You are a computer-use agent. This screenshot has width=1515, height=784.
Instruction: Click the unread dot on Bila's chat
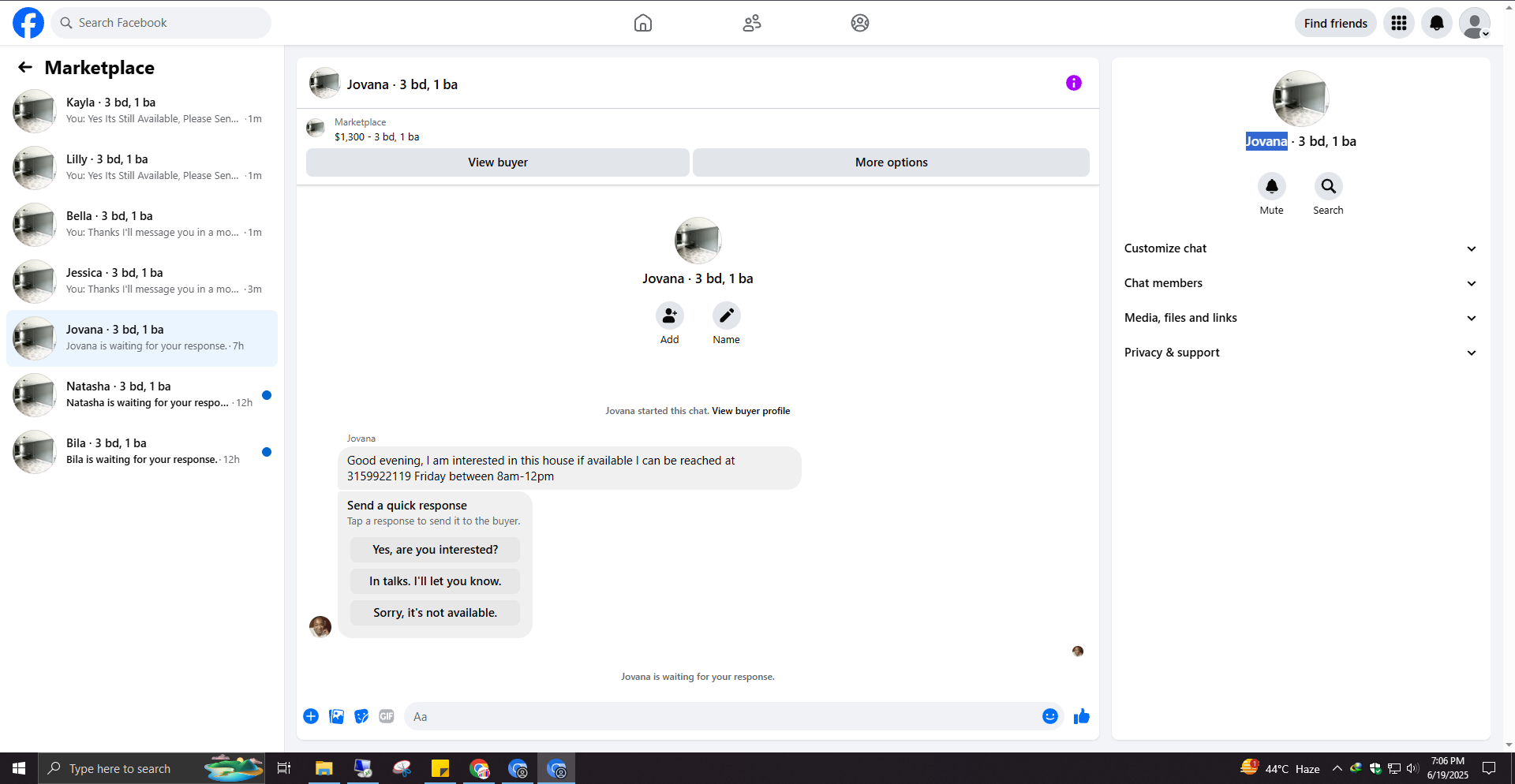(x=267, y=452)
